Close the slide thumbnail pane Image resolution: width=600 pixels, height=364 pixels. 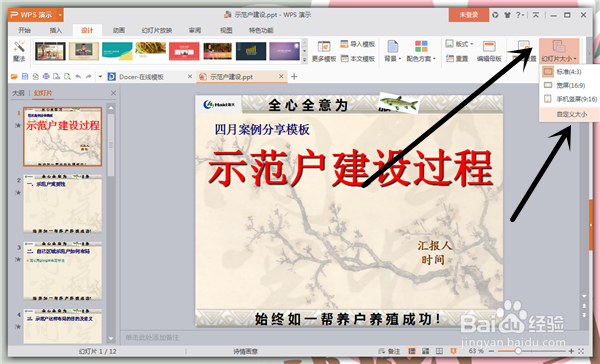tap(113, 93)
